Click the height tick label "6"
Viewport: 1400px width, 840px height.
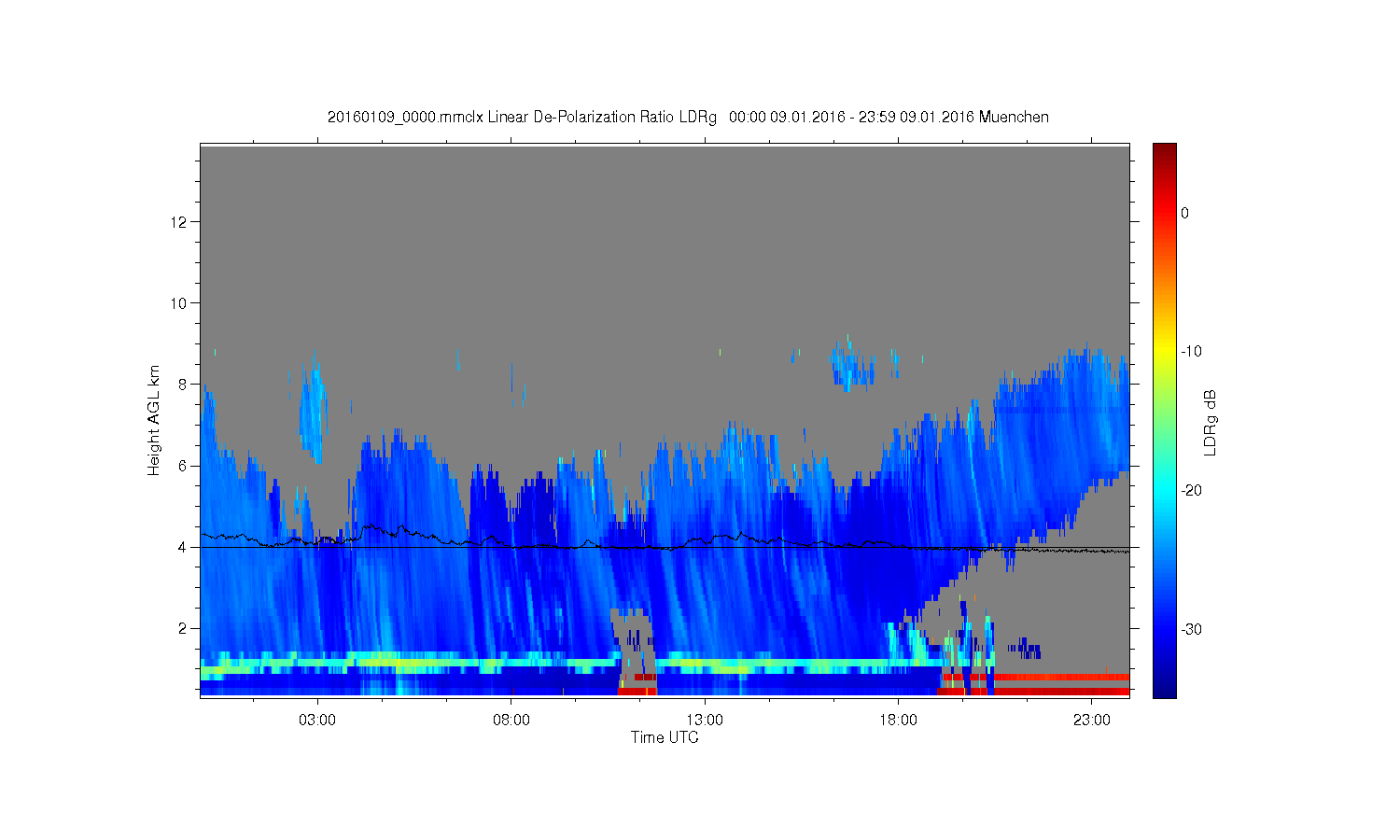point(184,466)
